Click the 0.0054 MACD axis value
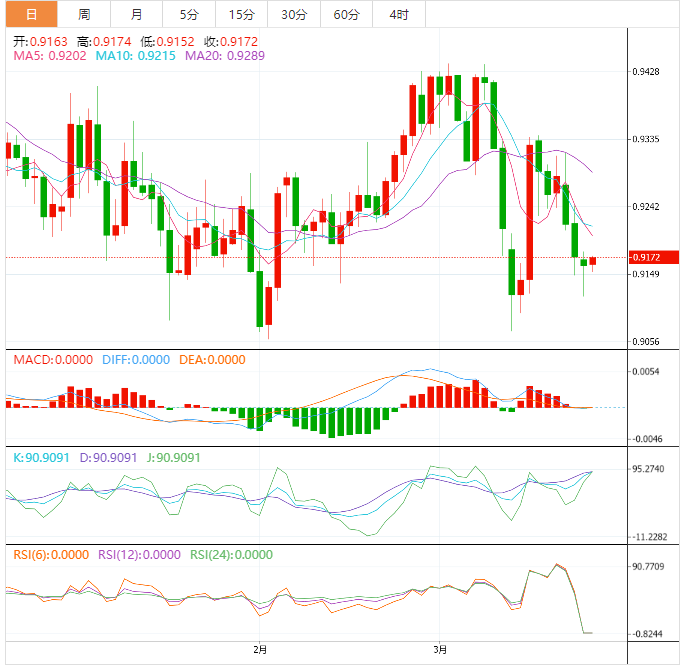Screen dimensions: 688x672 [x=645, y=372]
